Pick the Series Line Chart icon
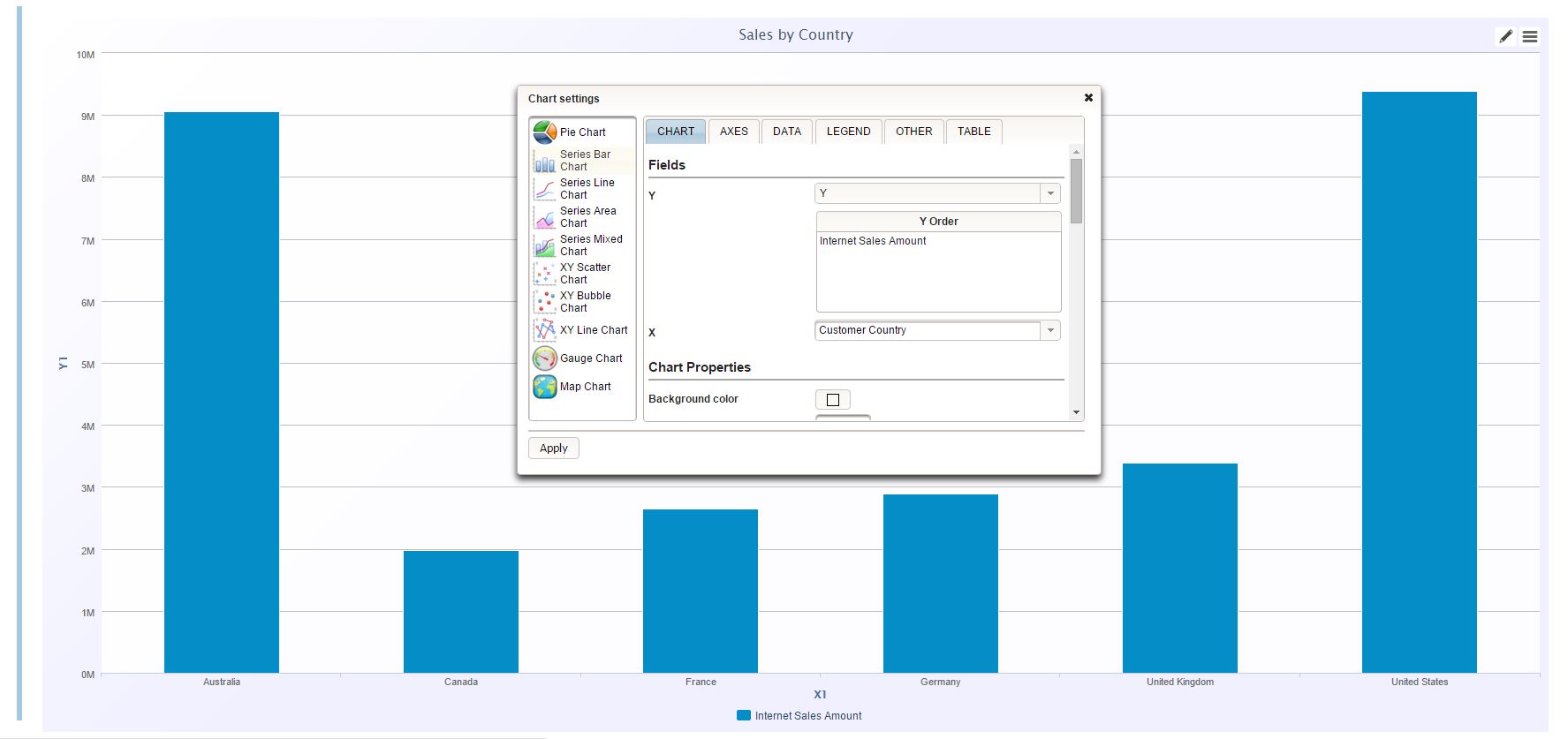 (545, 189)
